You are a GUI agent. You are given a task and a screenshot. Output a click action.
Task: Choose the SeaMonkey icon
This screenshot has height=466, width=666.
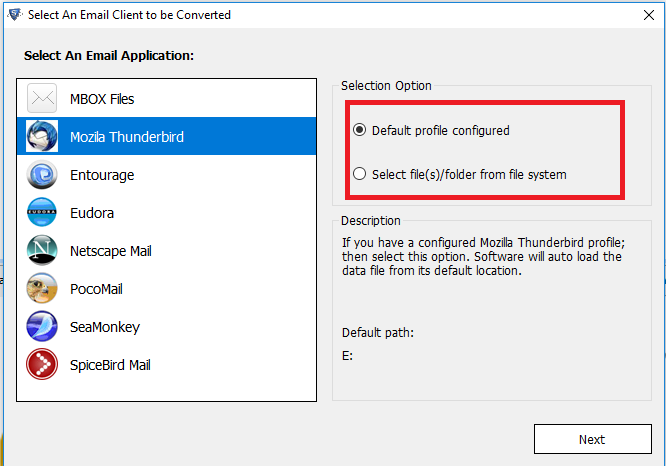[x=42, y=326]
